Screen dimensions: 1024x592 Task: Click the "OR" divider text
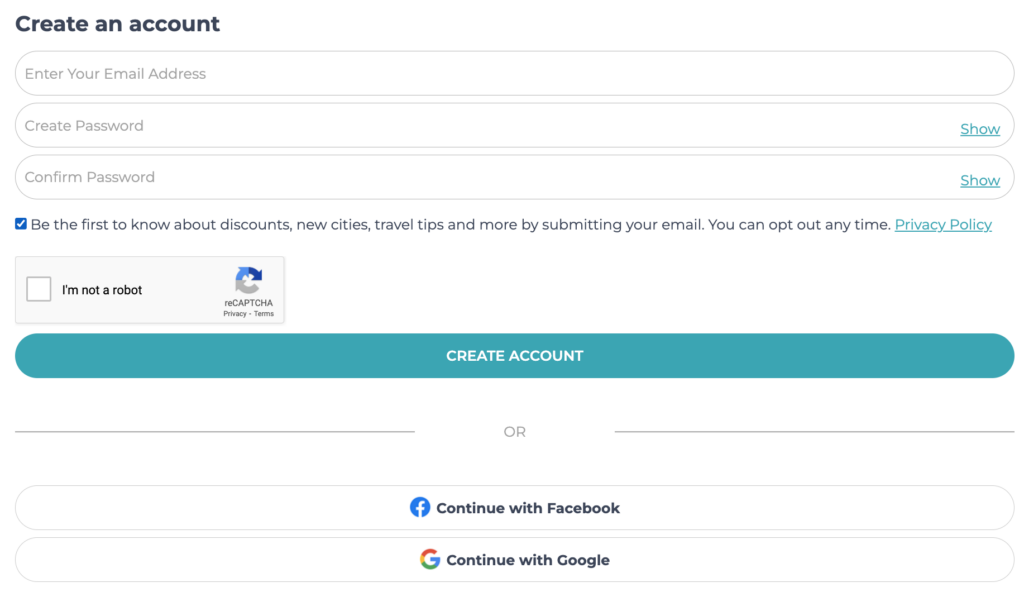[514, 432]
